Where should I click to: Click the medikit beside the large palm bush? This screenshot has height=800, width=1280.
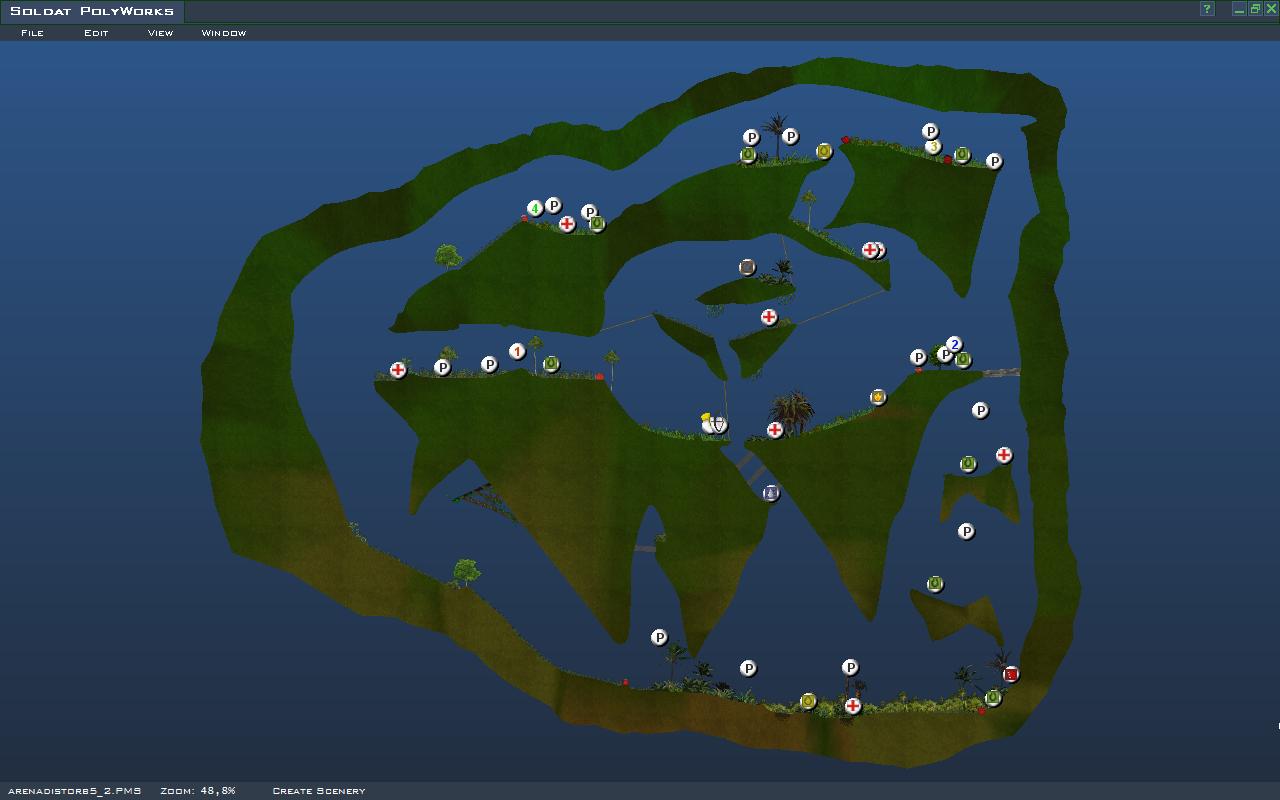[775, 430]
